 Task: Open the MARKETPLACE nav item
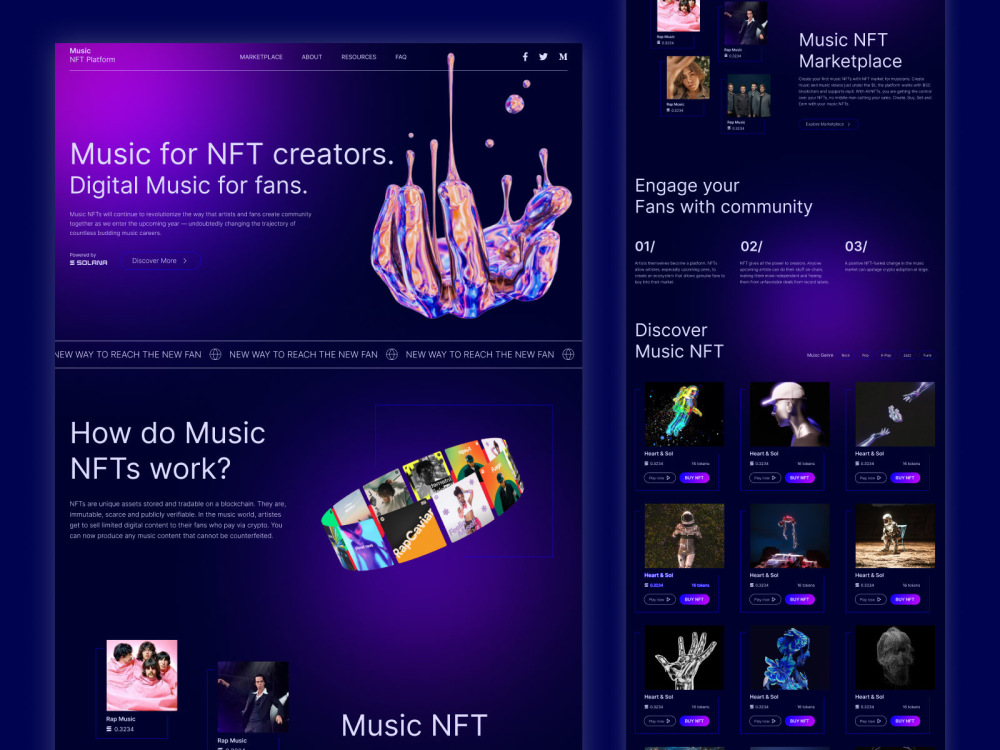[x=261, y=57]
